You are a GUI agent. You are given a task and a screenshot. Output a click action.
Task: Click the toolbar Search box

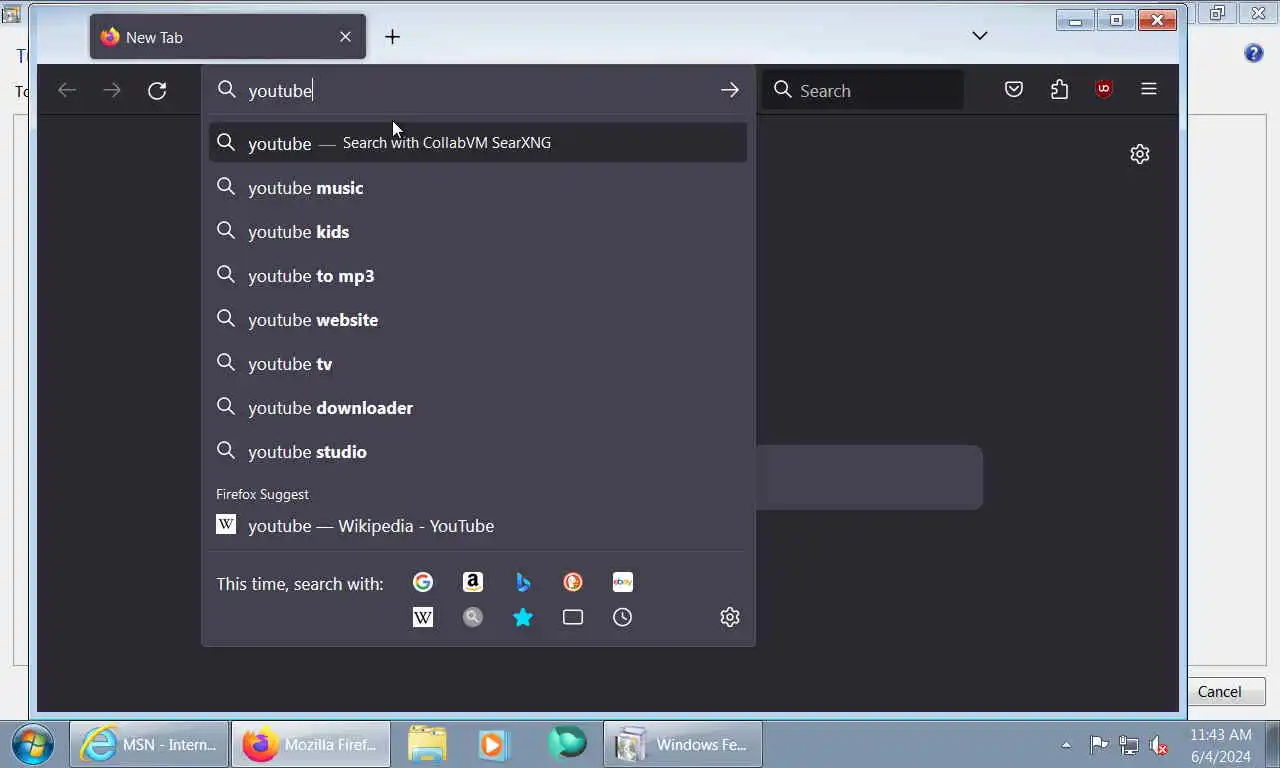863,90
